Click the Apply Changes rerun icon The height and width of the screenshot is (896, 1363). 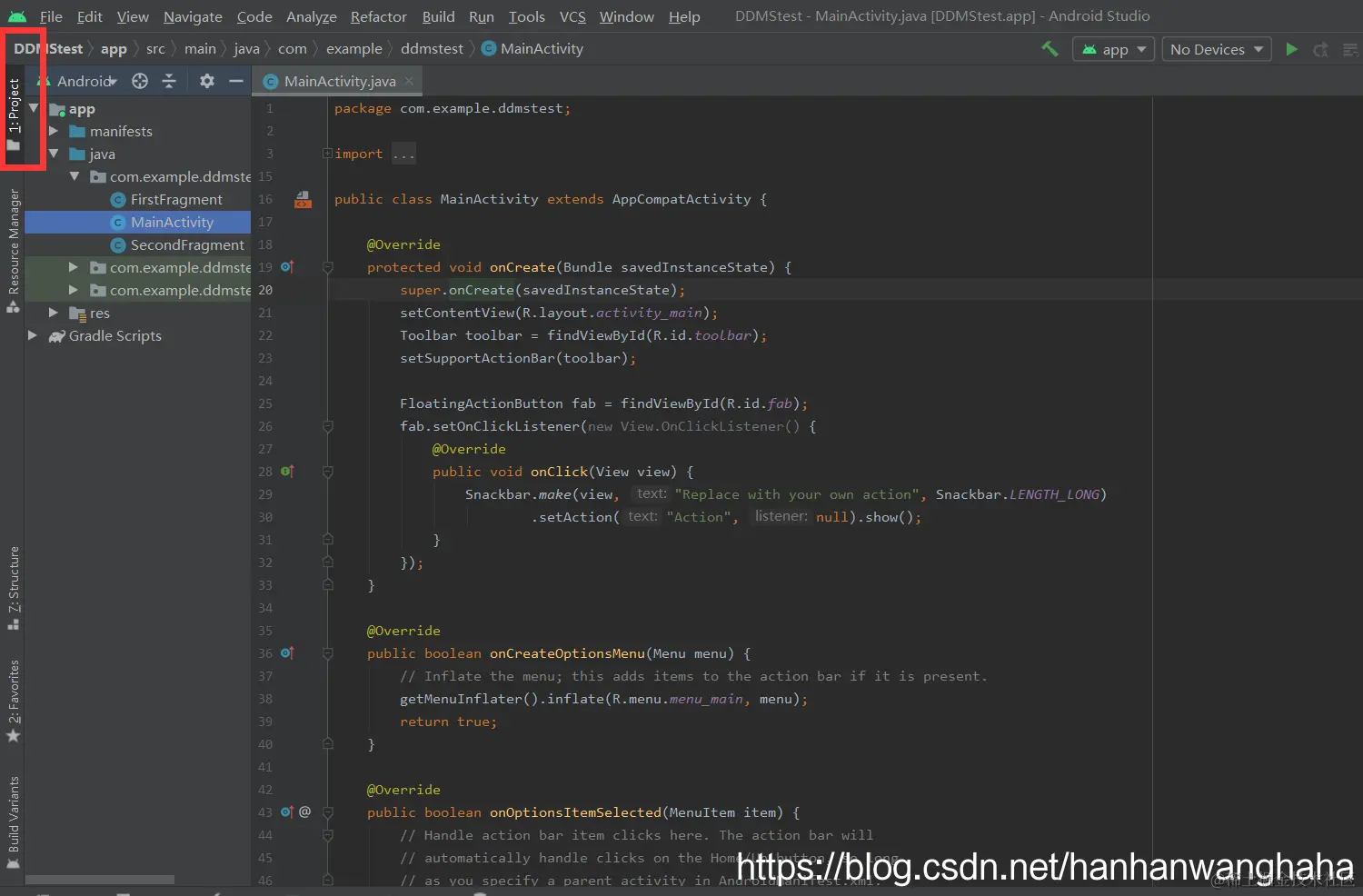(x=1321, y=49)
